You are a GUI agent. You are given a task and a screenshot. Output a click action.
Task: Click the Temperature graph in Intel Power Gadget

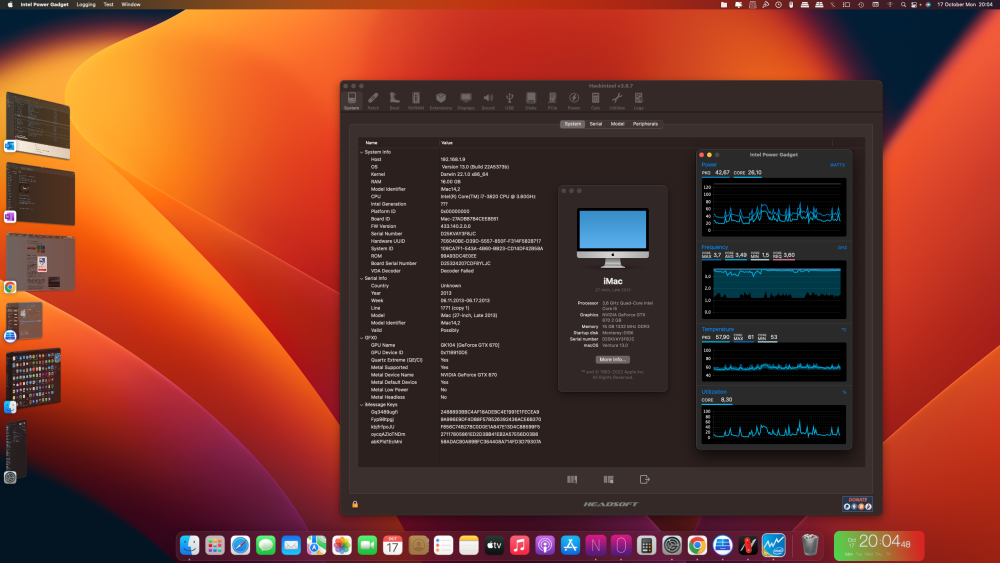tap(774, 362)
